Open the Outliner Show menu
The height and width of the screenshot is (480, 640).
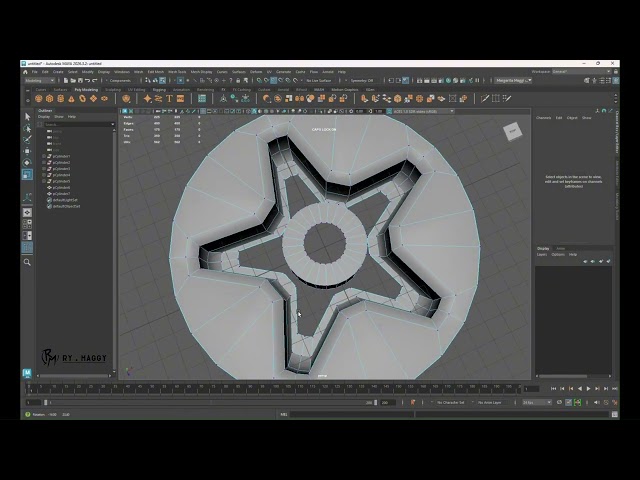tap(59, 117)
